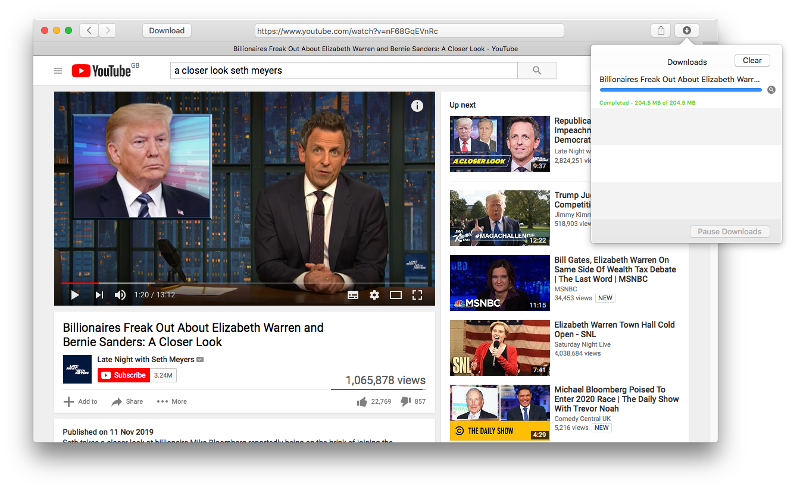Click the browser share icon
This screenshot has width=800, height=490.
point(661,31)
